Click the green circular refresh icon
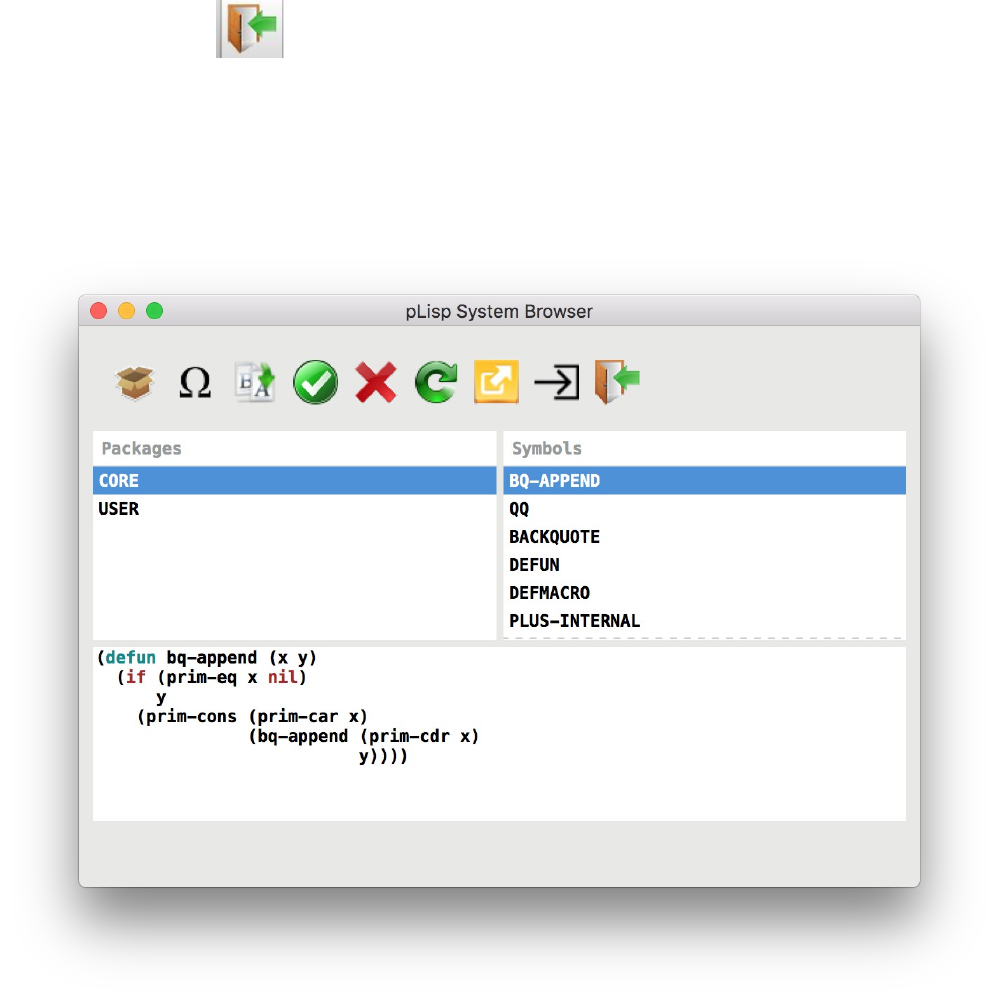Image resolution: width=998 pixels, height=999 pixels. pyautogui.click(x=436, y=382)
